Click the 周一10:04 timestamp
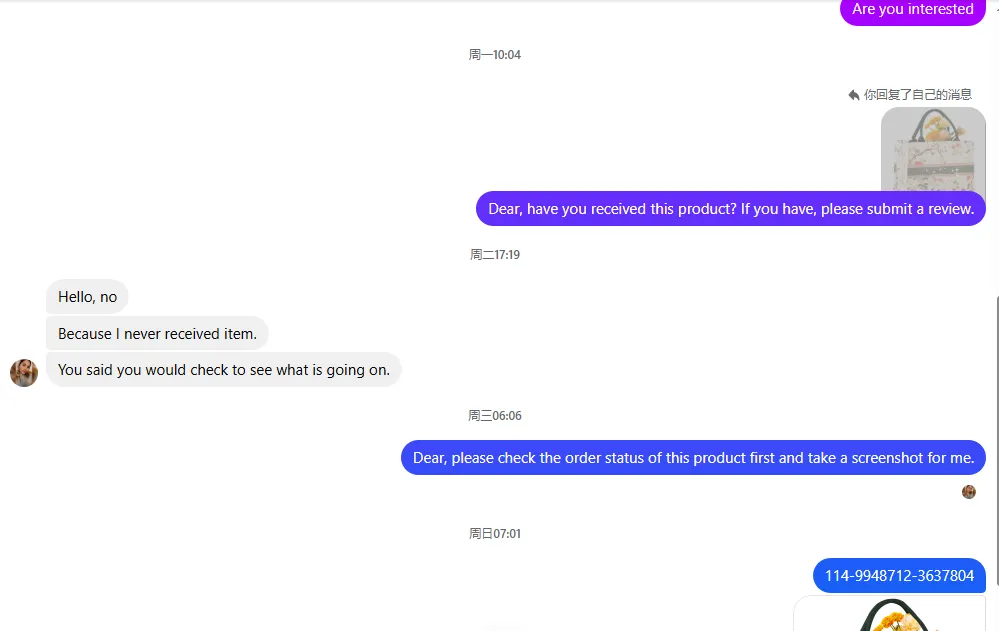 pyautogui.click(x=495, y=55)
